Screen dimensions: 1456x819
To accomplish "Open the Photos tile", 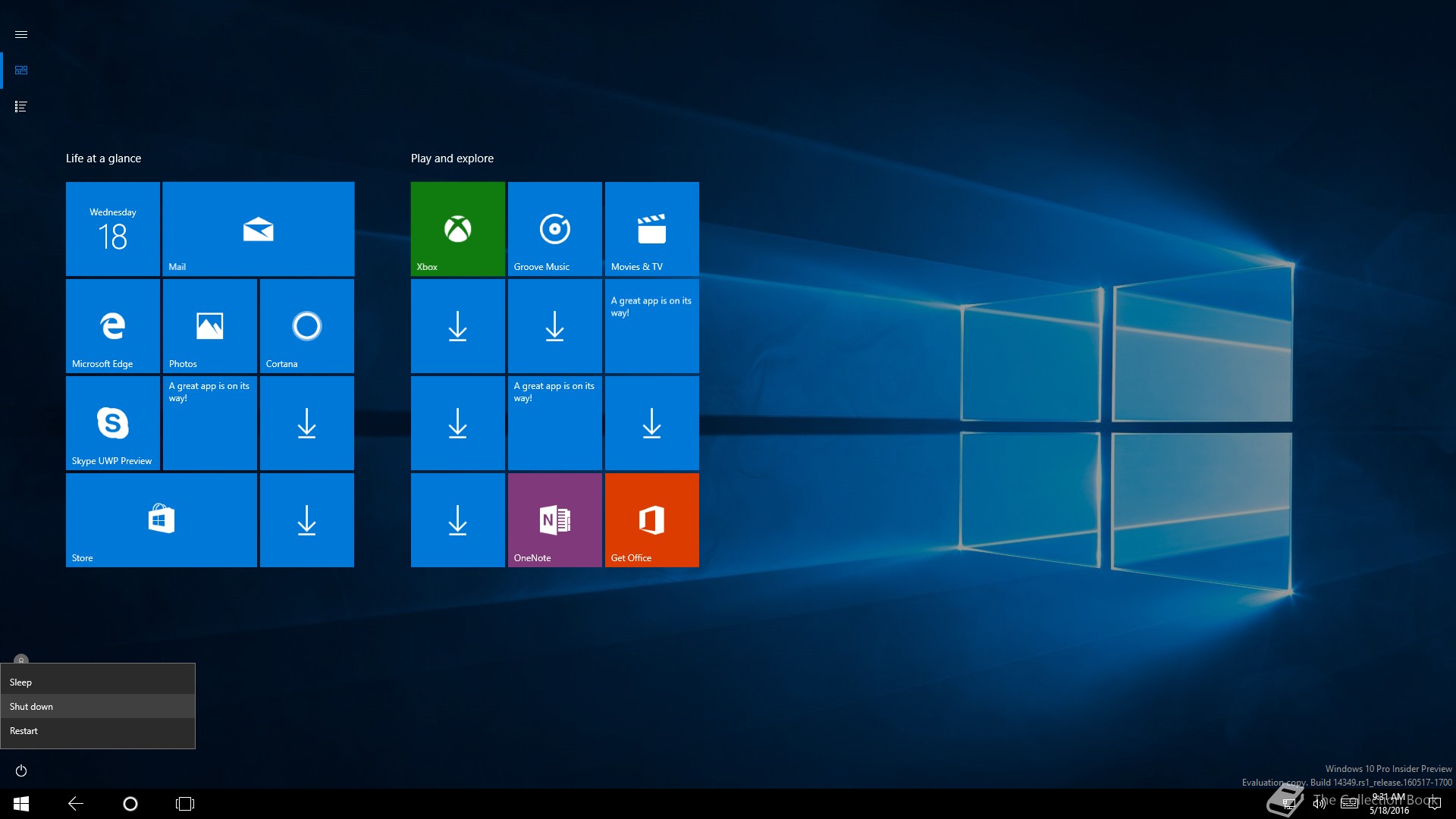I will 210,326.
